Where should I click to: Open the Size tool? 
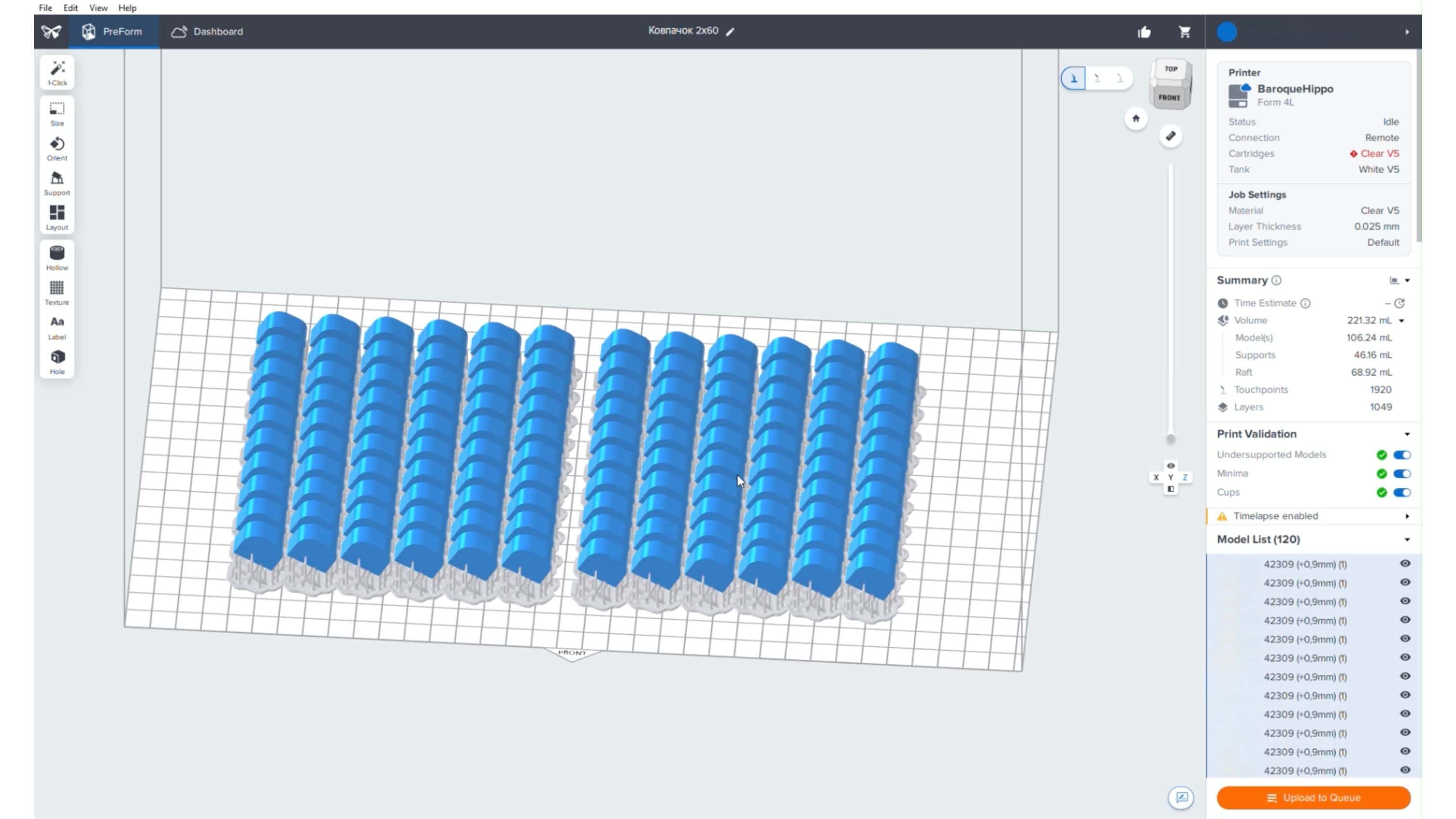57,114
